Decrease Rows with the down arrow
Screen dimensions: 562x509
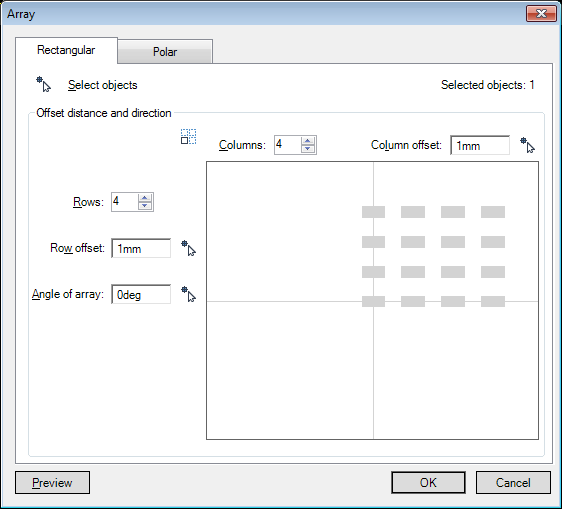(x=145, y=206)
